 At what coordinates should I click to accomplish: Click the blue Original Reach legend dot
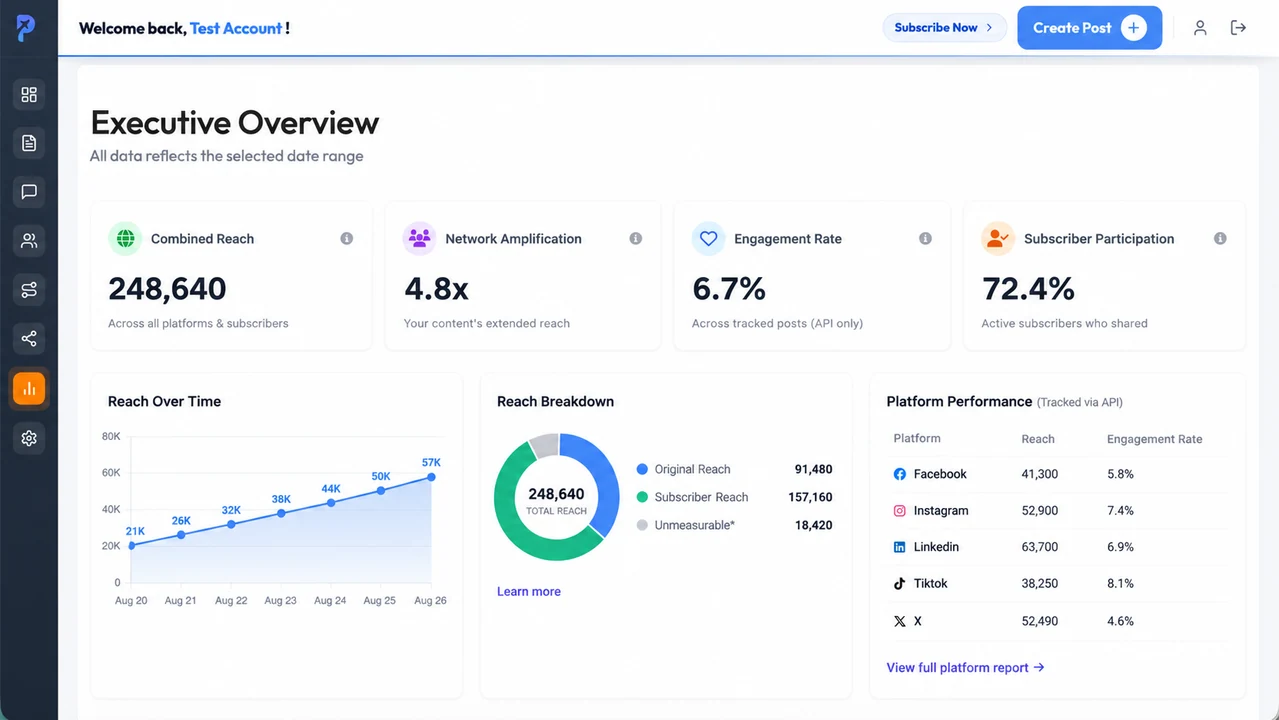[x=642, y=469]
